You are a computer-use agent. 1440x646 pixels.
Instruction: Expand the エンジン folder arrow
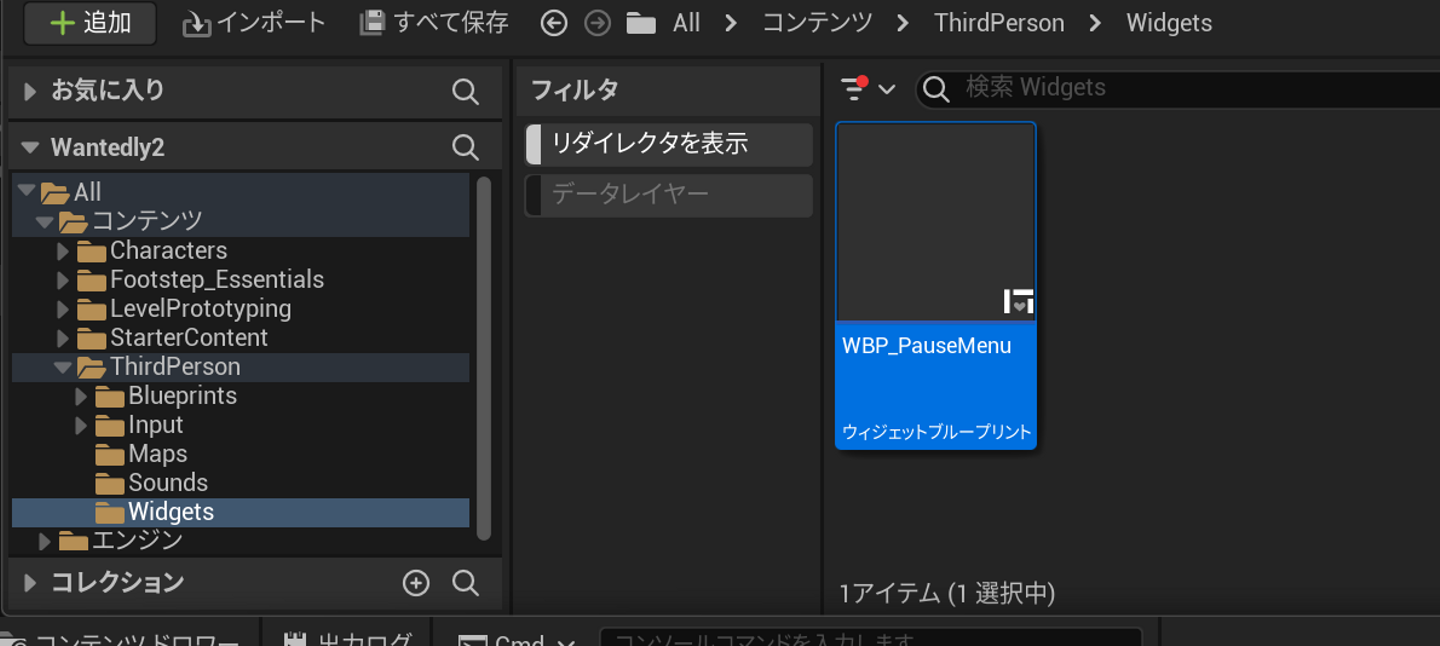pyautogui.click(x=44, y=541)
